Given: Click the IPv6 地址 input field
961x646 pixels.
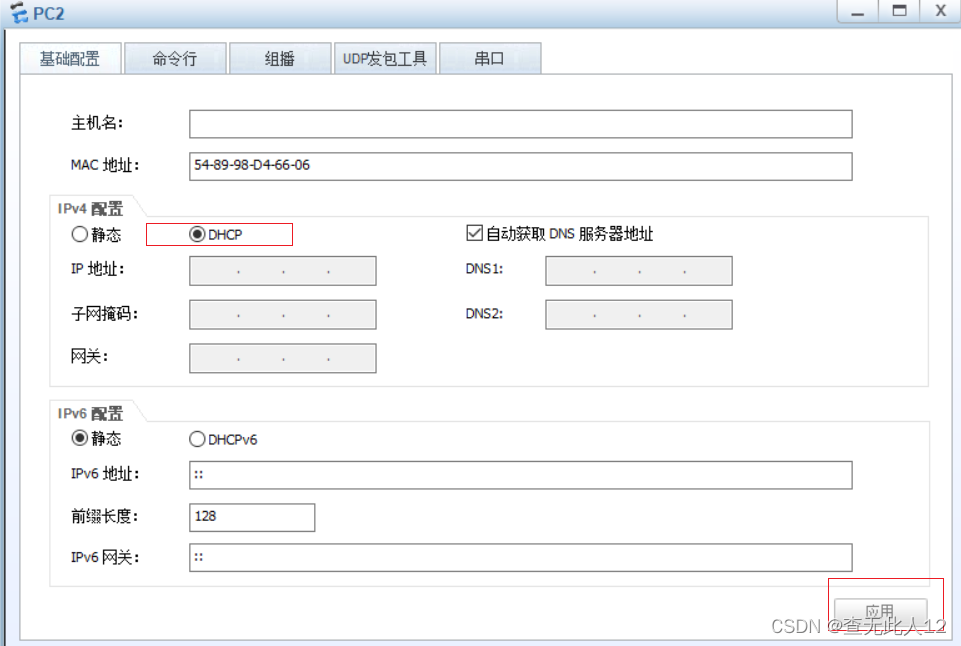Looking at the screenshot, I should (520, 475).
